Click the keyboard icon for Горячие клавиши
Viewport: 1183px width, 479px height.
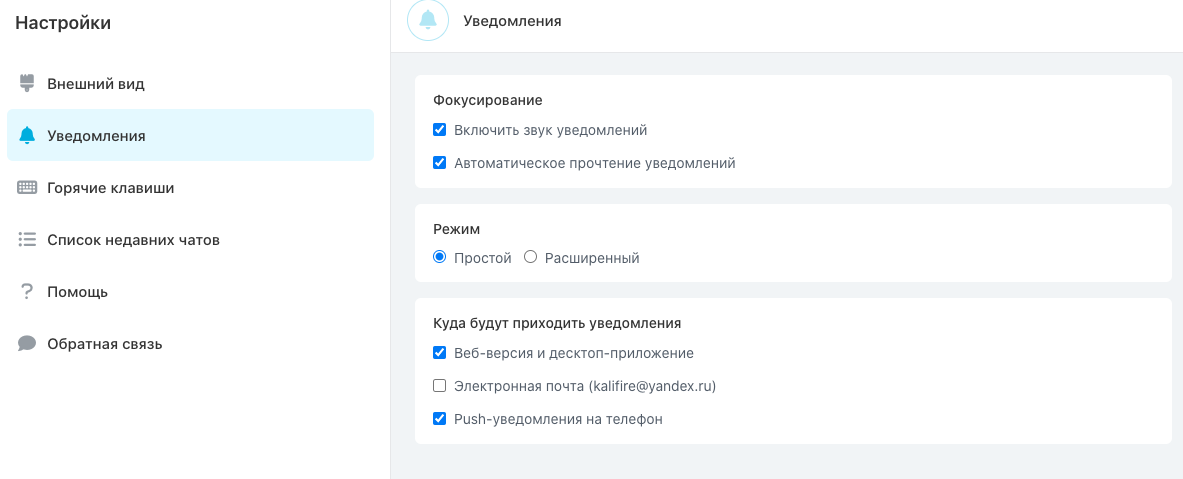point(27,187)
